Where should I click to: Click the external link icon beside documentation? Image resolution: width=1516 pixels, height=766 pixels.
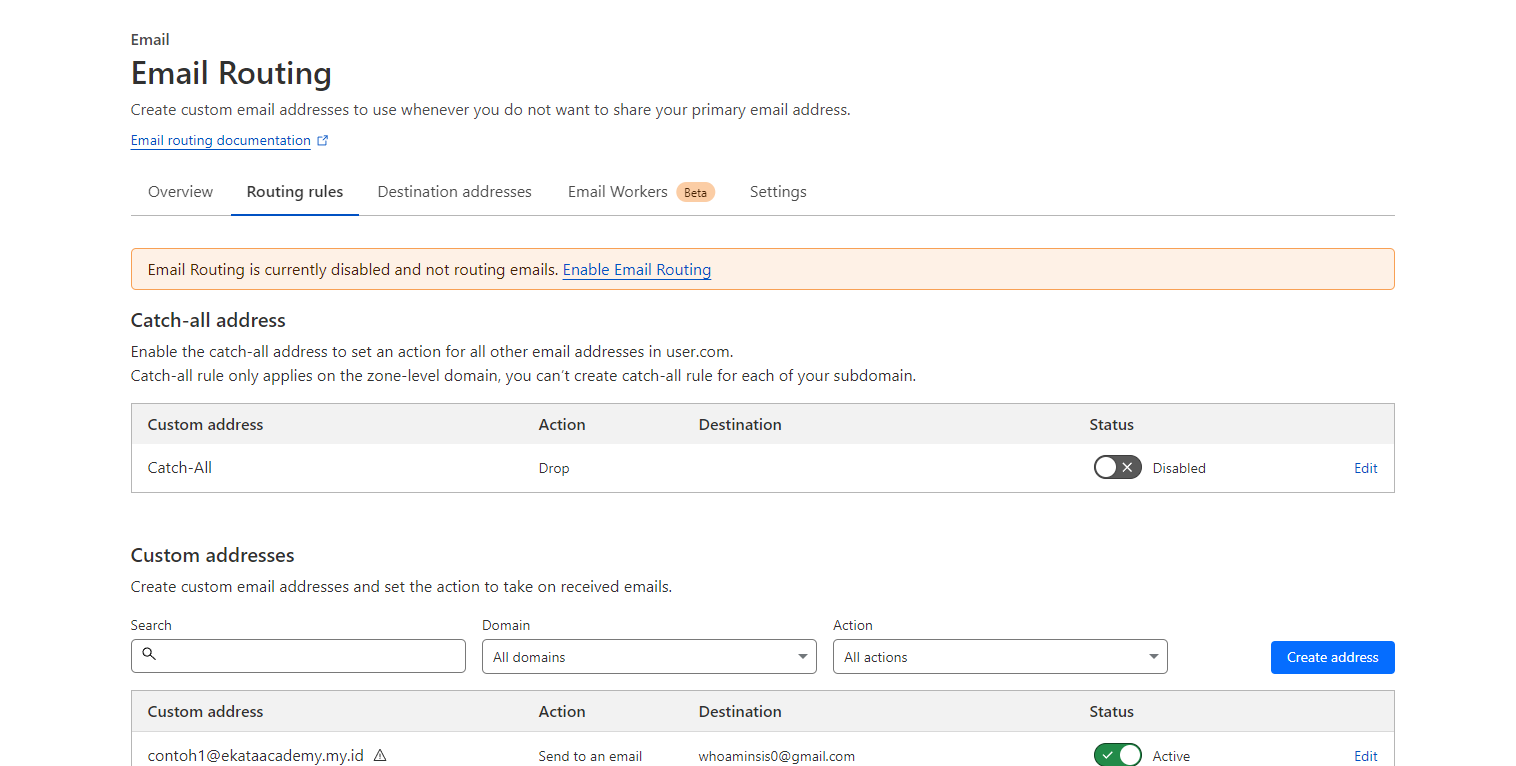[323, 141]
